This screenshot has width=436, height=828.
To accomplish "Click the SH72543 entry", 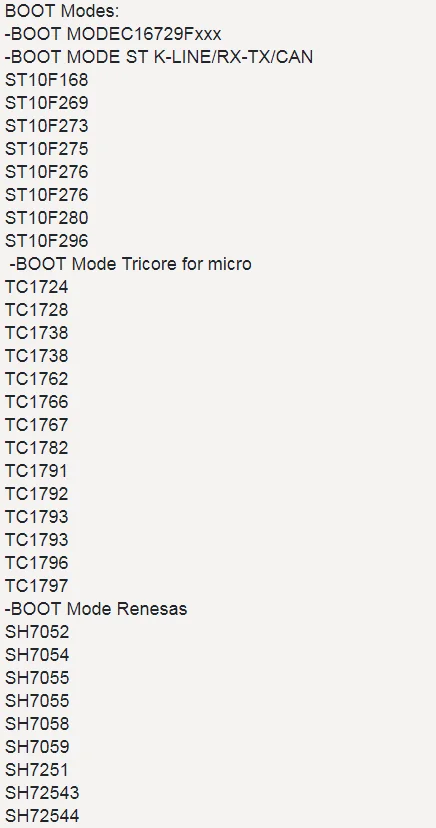I will click(x=42, y=793).
